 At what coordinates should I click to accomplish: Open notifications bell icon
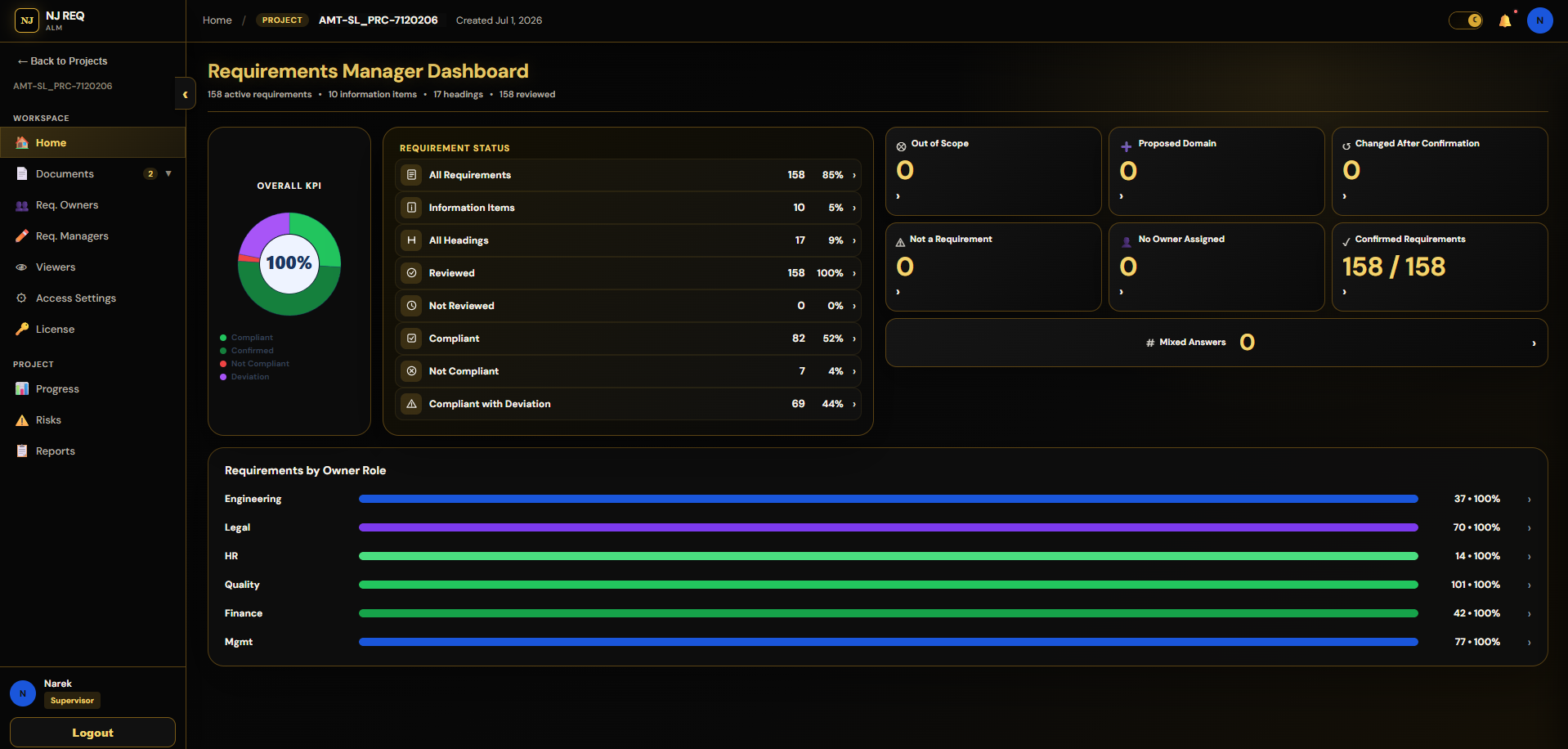[1505, 20]
